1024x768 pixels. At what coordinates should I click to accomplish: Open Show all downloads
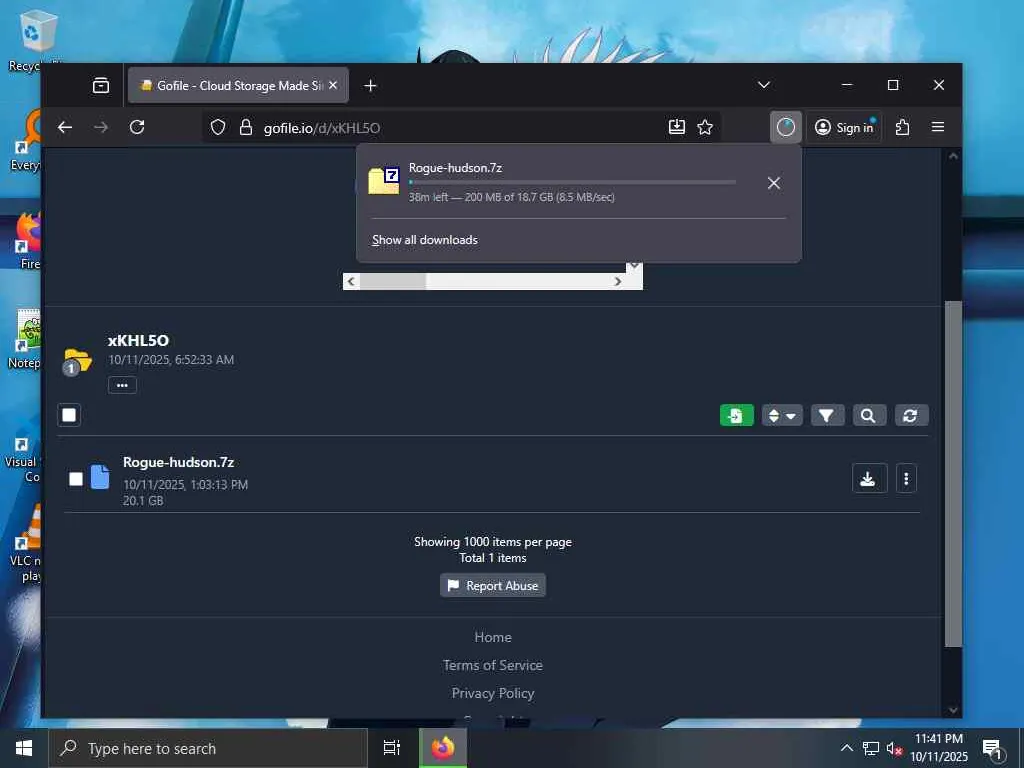[x=424, y=240]
